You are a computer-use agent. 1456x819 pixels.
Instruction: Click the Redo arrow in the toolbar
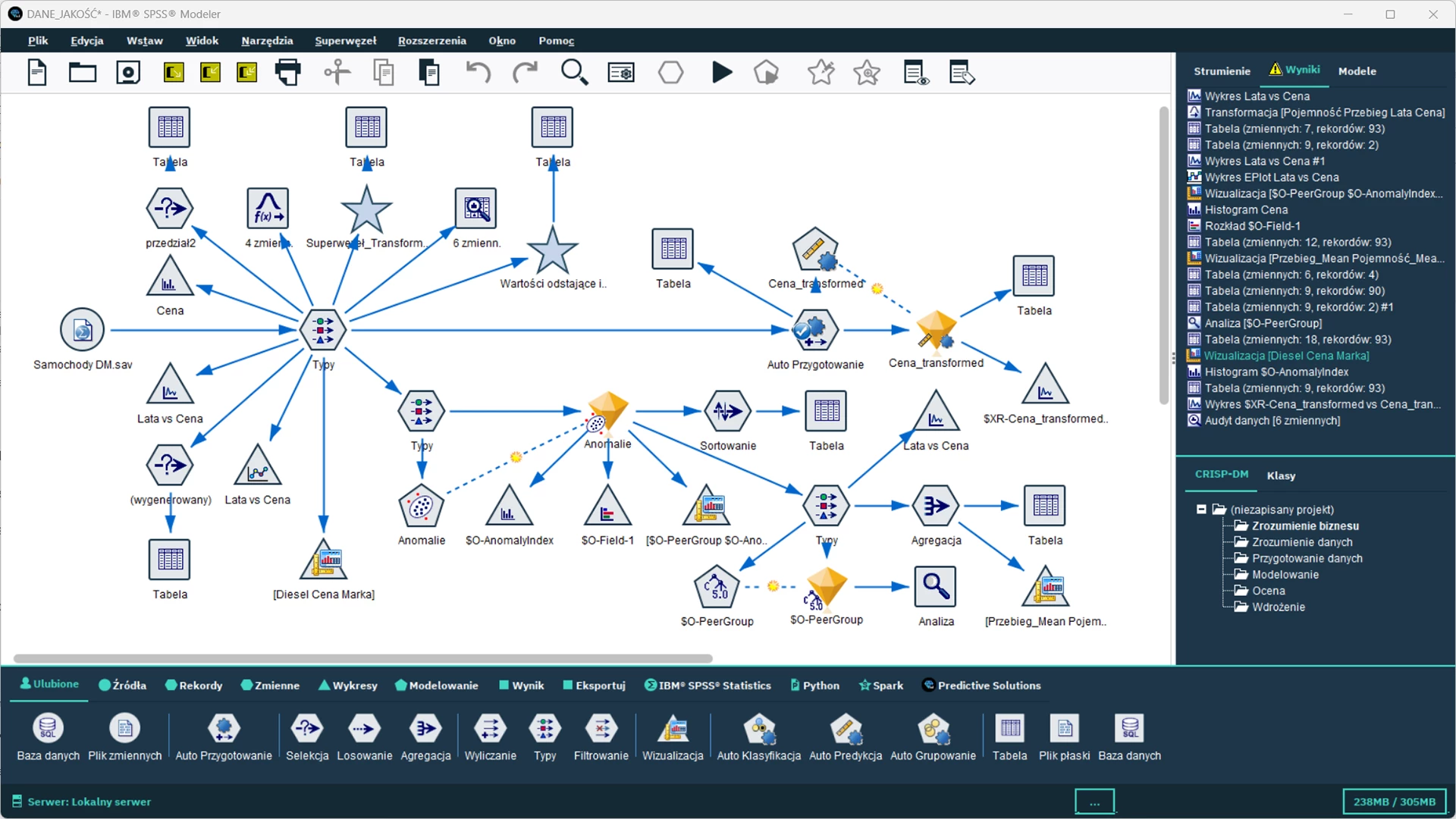(x=525, y=73)
